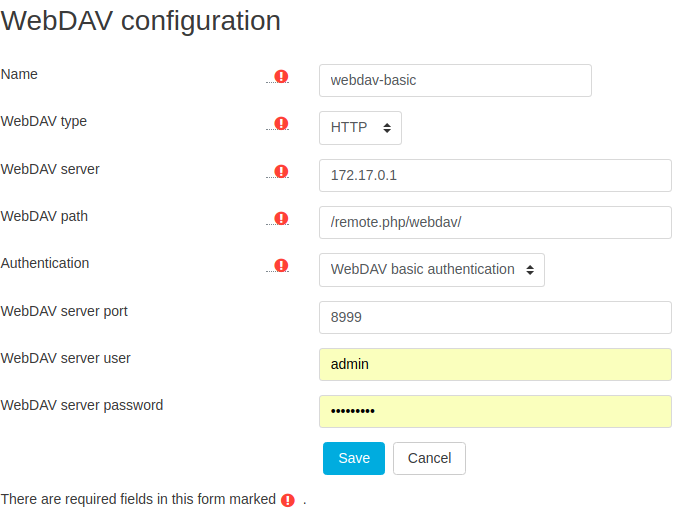
Task: Click required icon beside Authentication
Action: [281, 266]
